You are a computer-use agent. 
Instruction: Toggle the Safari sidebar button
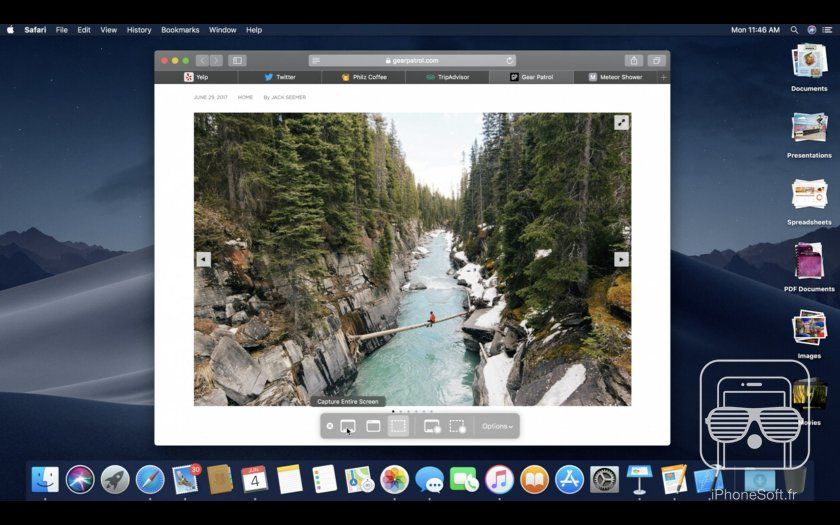point(237,60)
